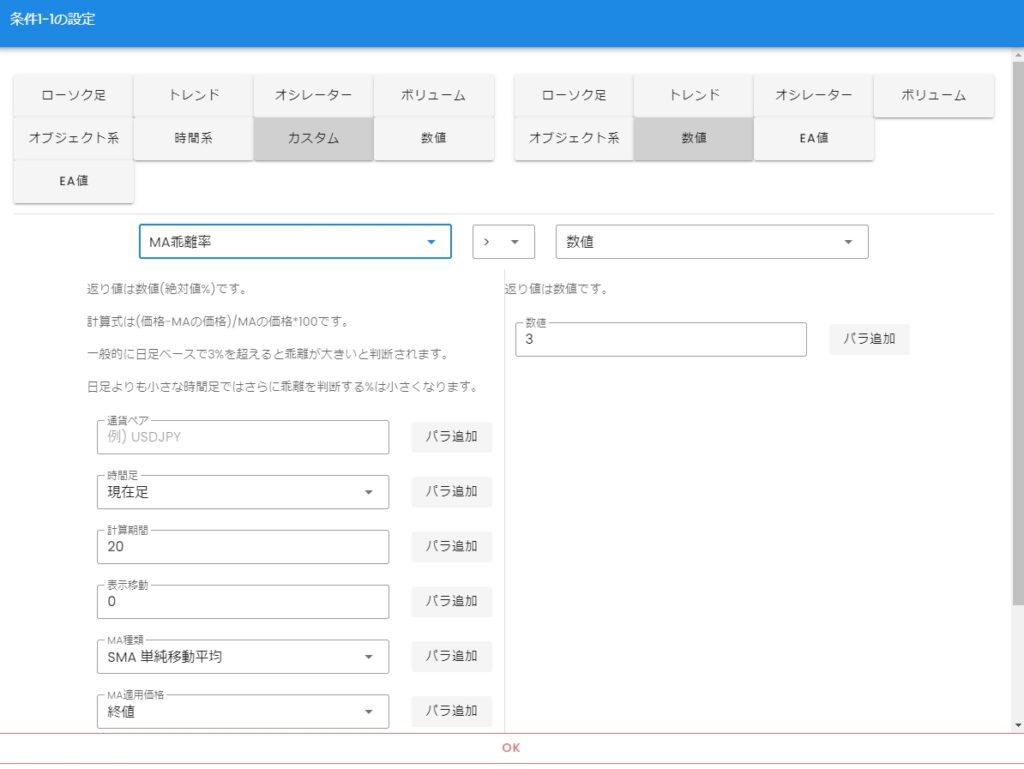Click the vertical scrollbar thumb
The width and height of the screenshot is (1024, 769).
coord(1018,333)
